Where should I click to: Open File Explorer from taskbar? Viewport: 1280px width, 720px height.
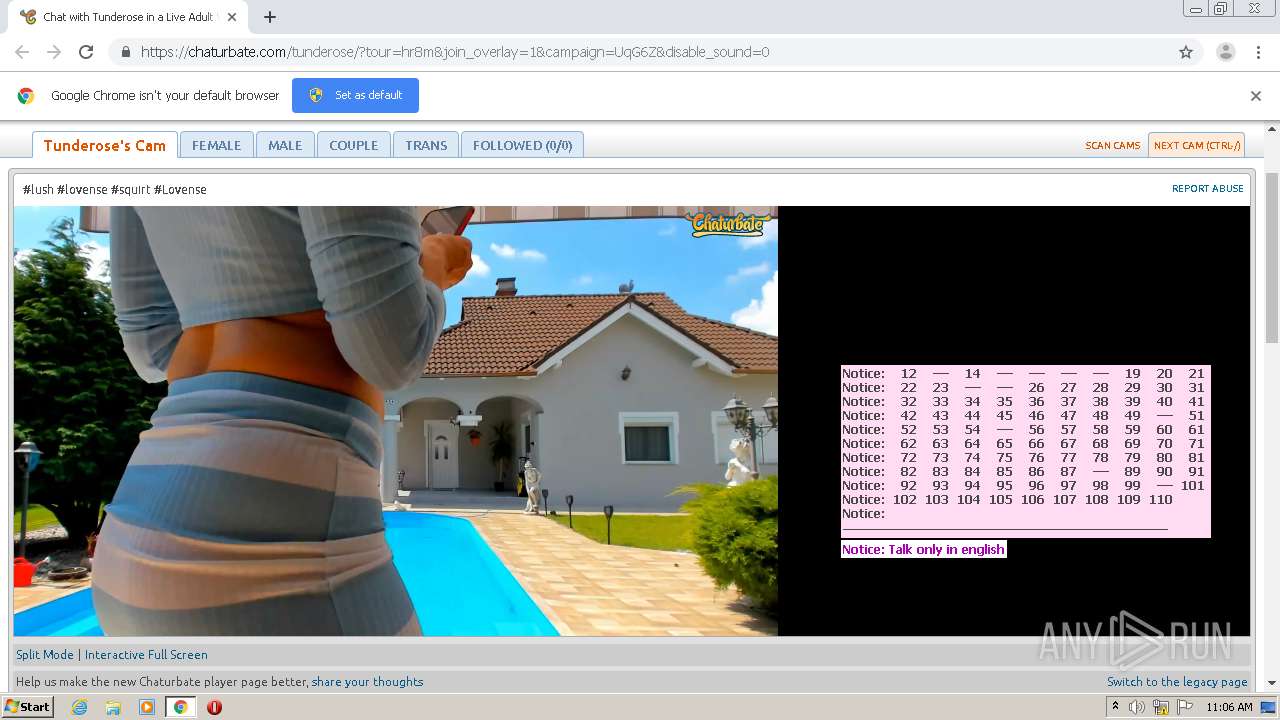tap(113, 707)
